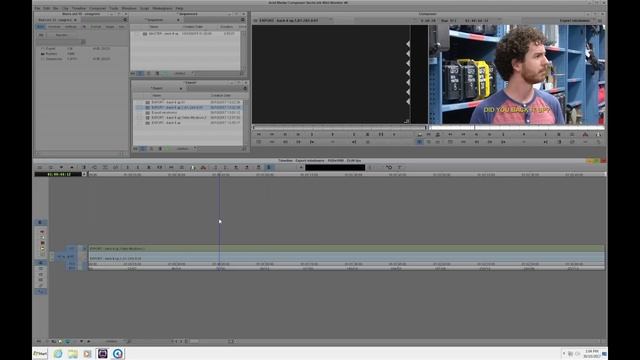The width and height of the screenshot is (640, 360).
Task: Switch to the Format tab in project window
Action: 96,27
